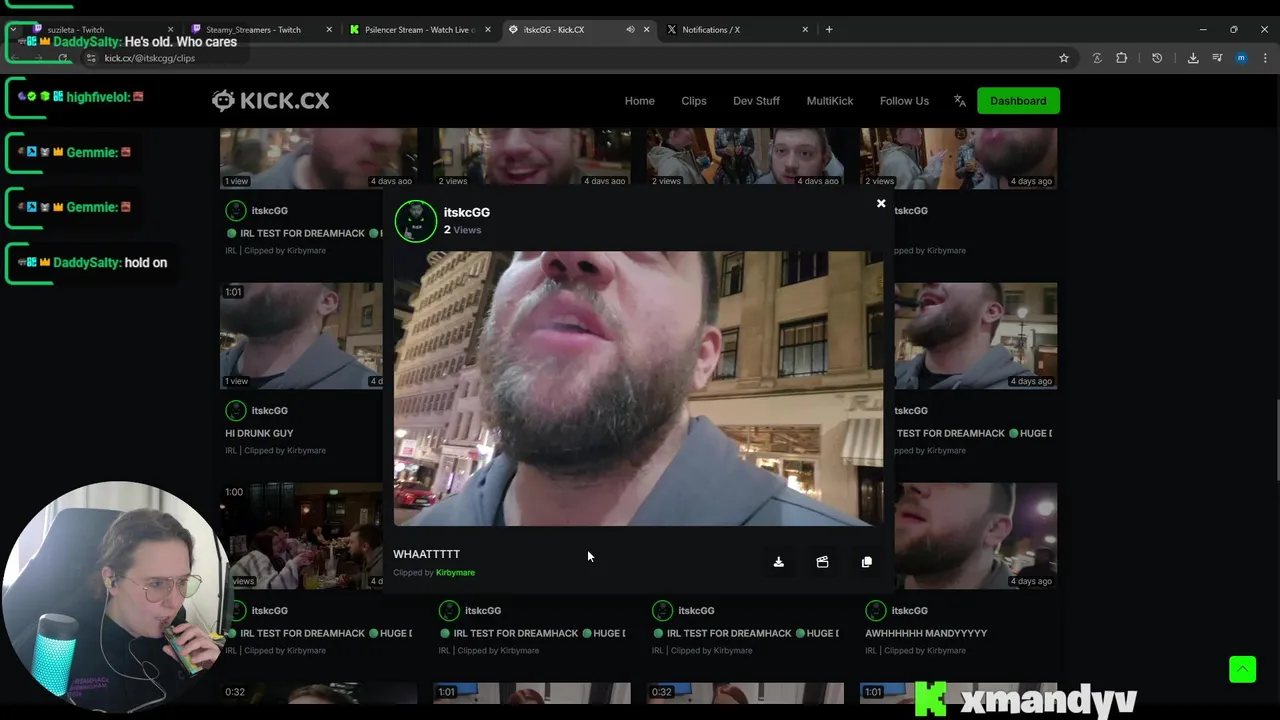
Task: Close the clip popup with the X
Action: click(881, 204)
